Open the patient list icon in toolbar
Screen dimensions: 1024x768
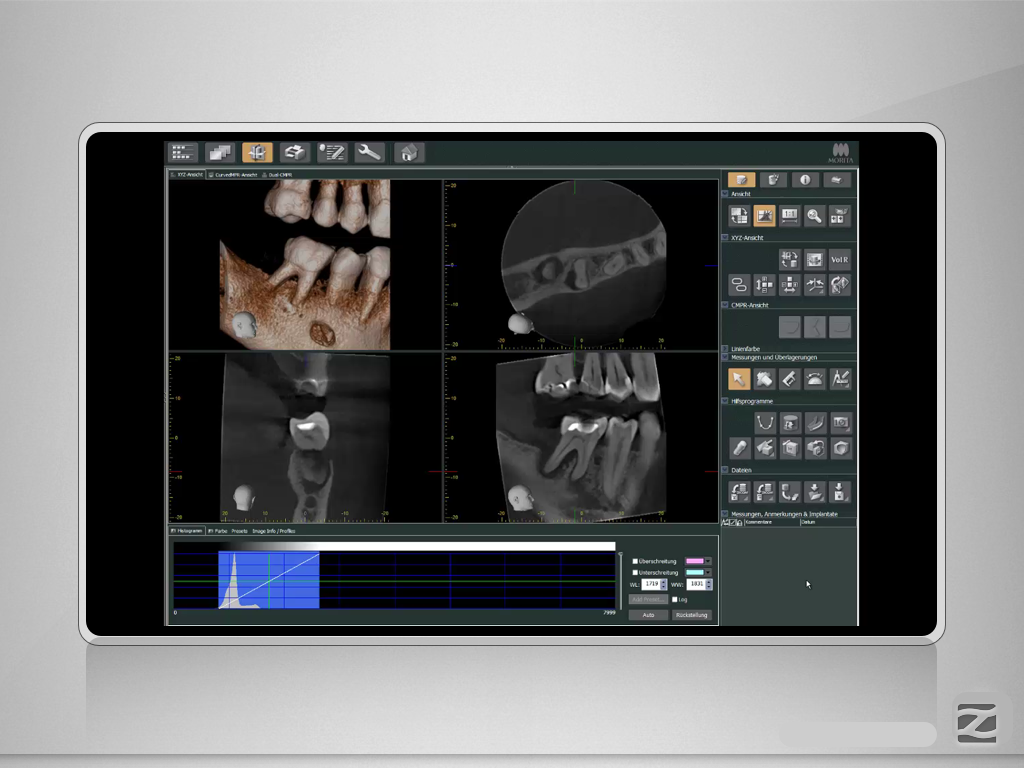click(182, 152)
